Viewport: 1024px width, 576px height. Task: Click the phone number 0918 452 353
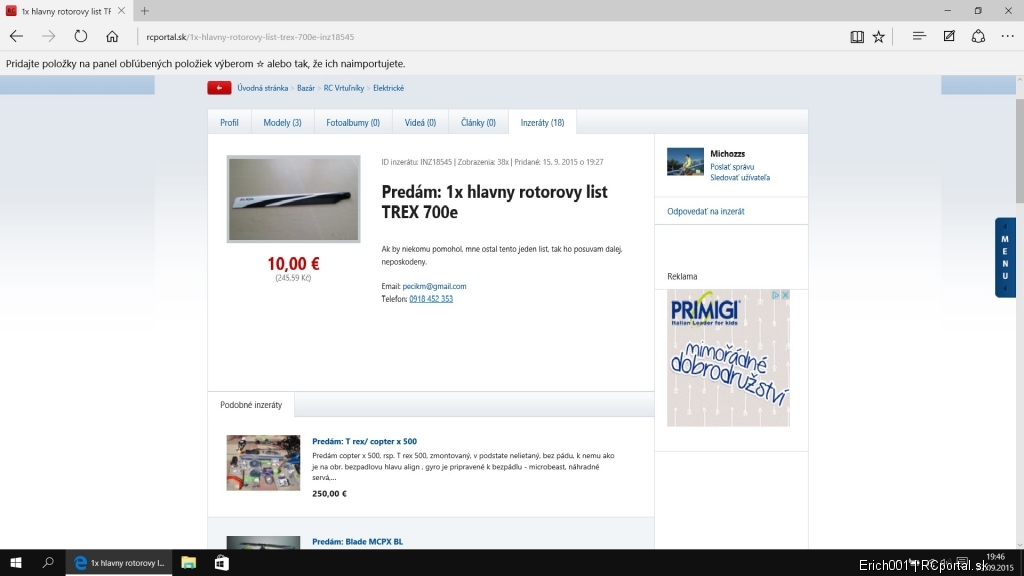[431, 299]
